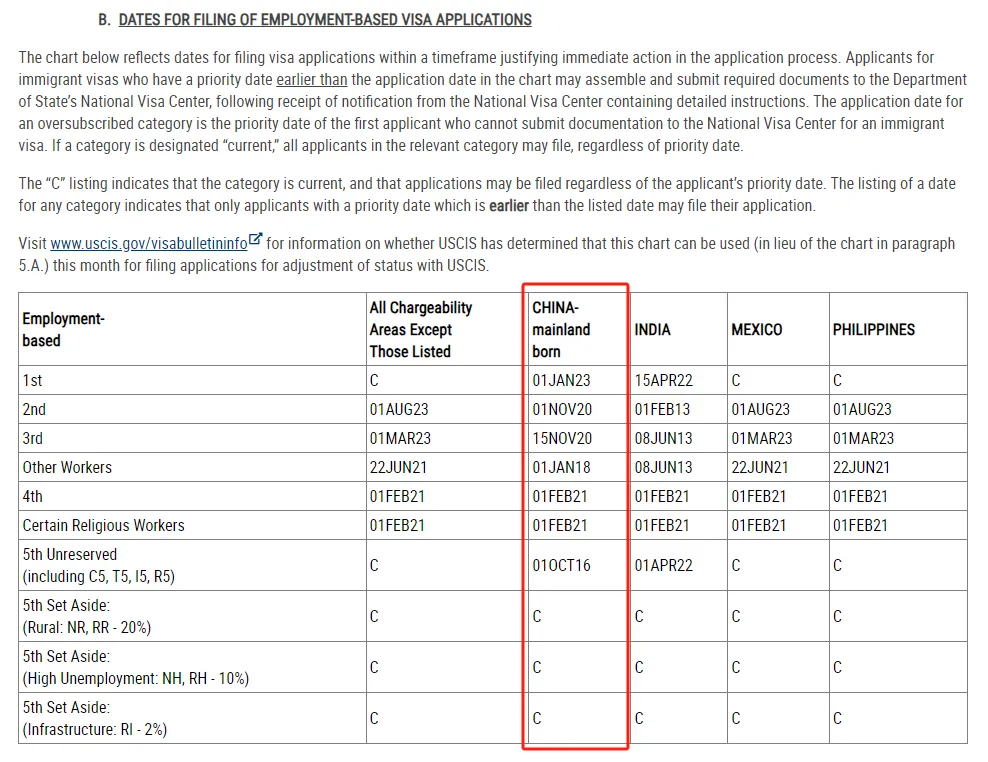
Task: Click the section heading about employment-based visa filing dates
Action: (x=325, y=19)
